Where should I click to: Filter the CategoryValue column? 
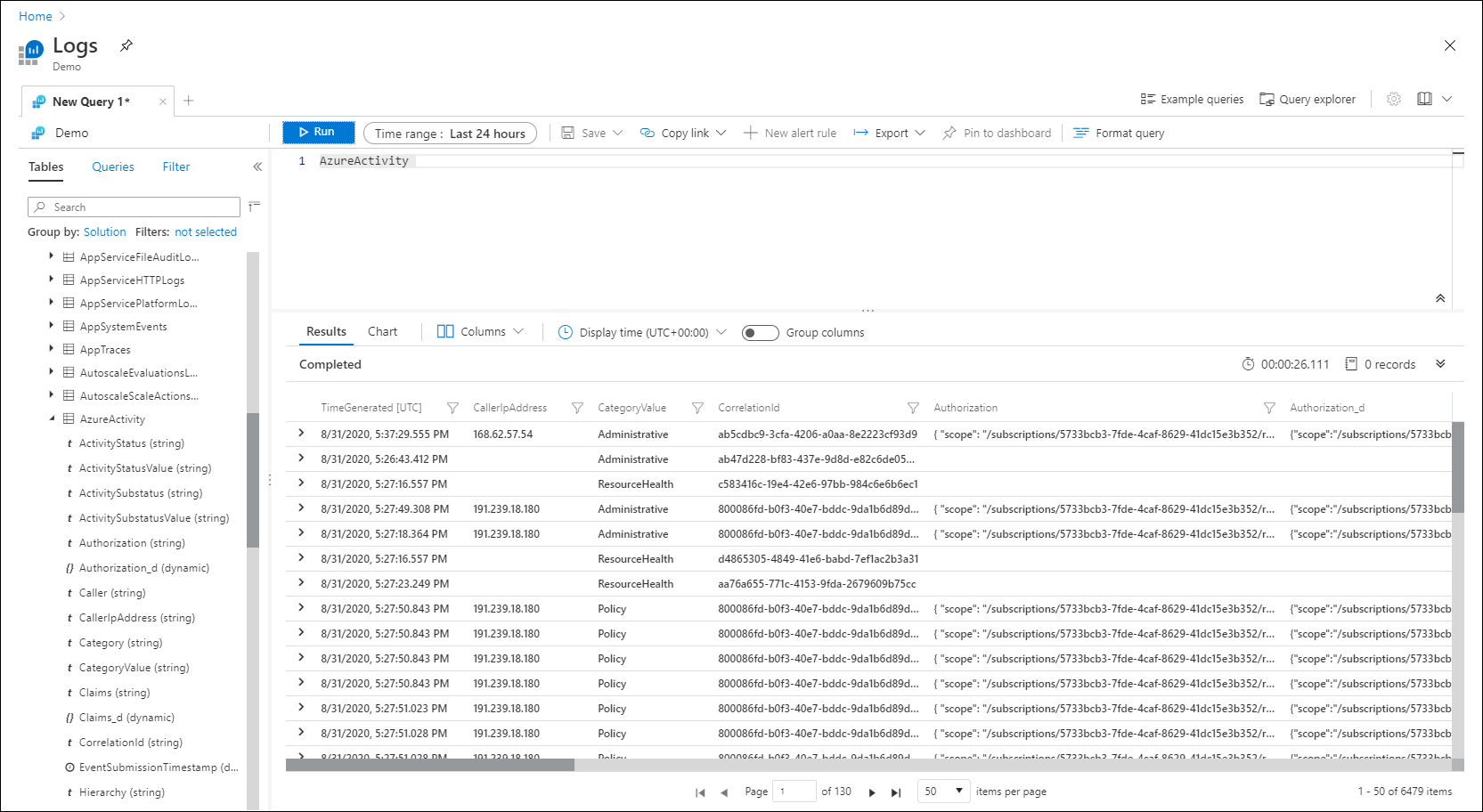point(697,408)
